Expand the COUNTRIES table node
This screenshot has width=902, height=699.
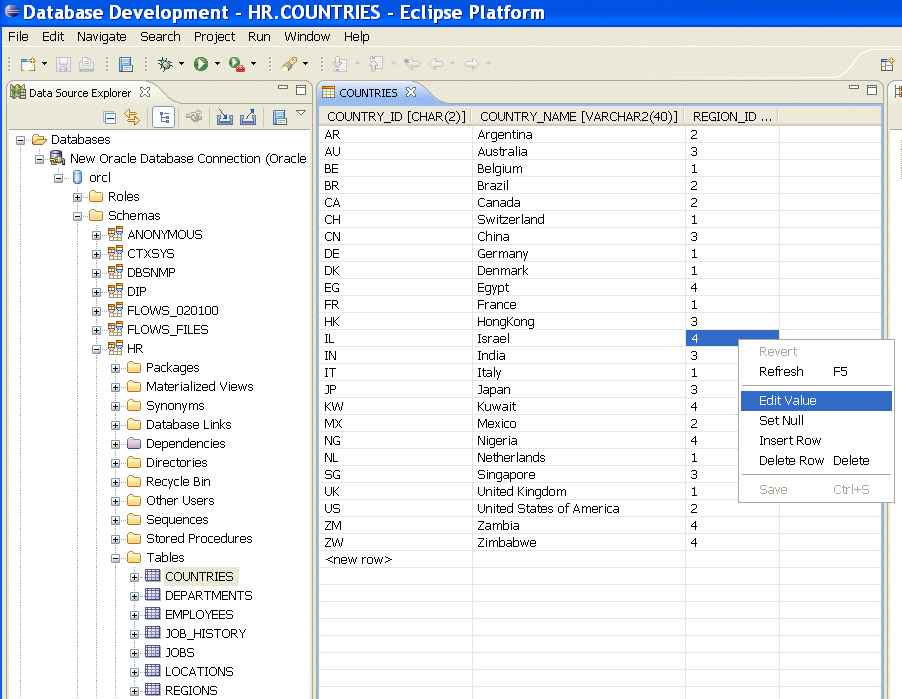coord(135,577)
